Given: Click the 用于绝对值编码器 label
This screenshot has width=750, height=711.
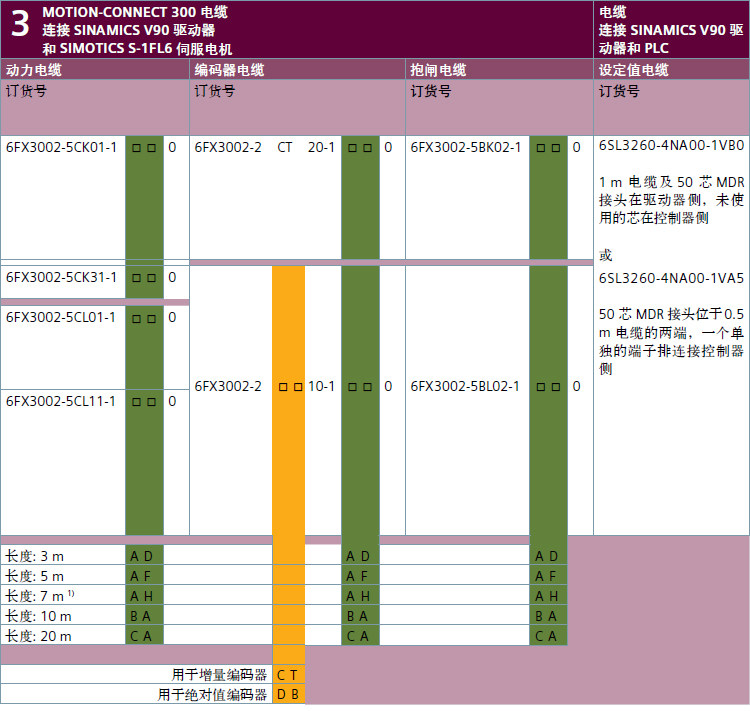Looking at the screenshot, I should [212, 695].
